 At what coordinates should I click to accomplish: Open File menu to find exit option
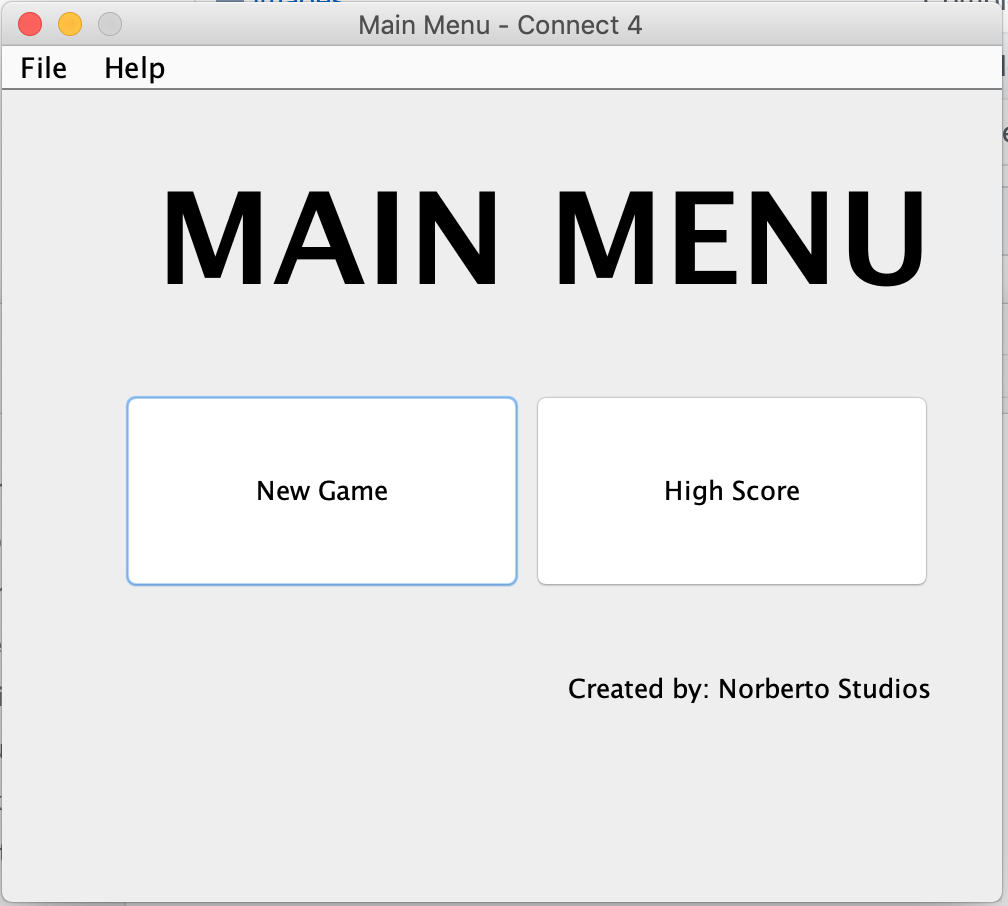pos(43,68)
